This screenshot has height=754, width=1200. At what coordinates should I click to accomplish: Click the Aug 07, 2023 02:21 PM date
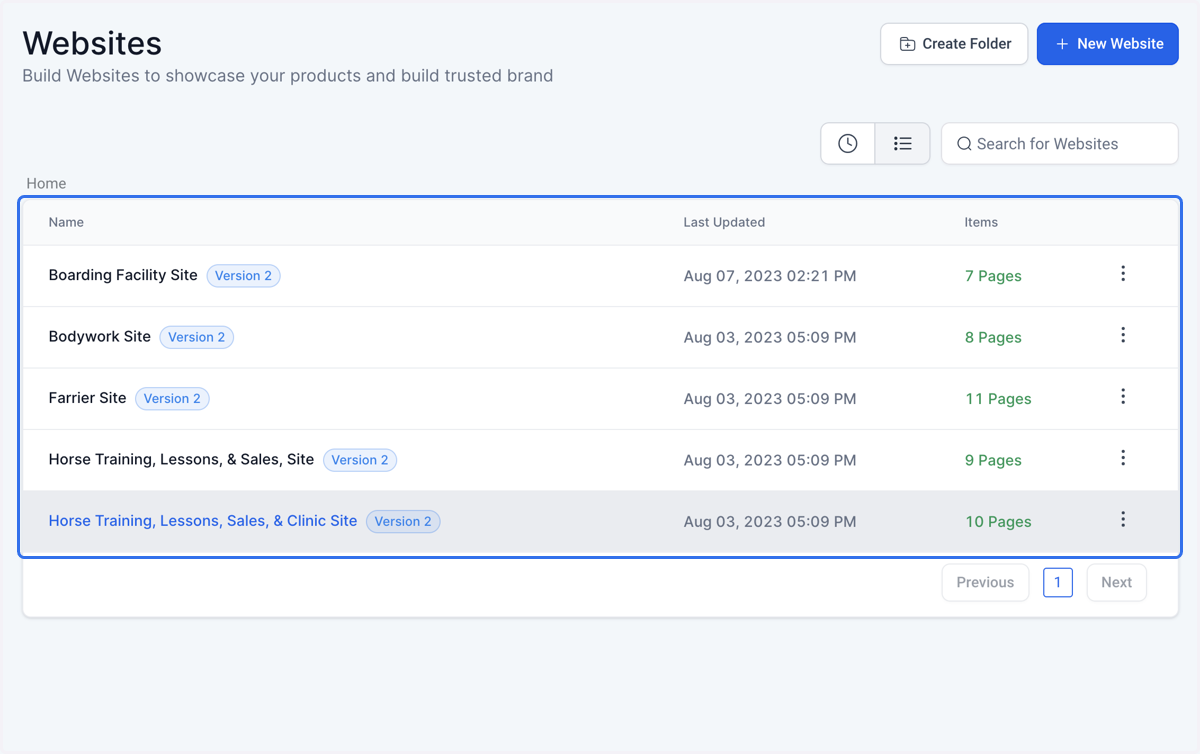770,276
